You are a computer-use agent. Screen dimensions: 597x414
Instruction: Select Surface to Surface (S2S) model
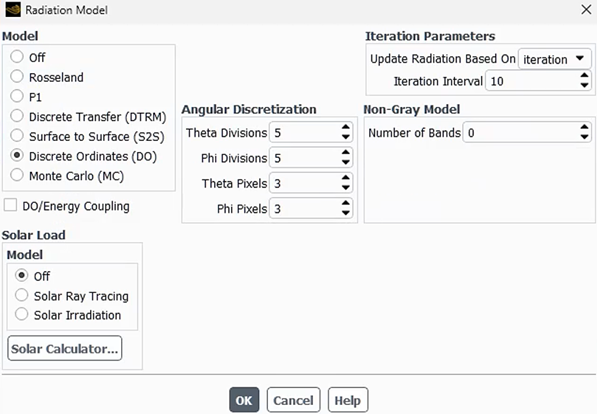pyautogui.click(x=17, y=135)
